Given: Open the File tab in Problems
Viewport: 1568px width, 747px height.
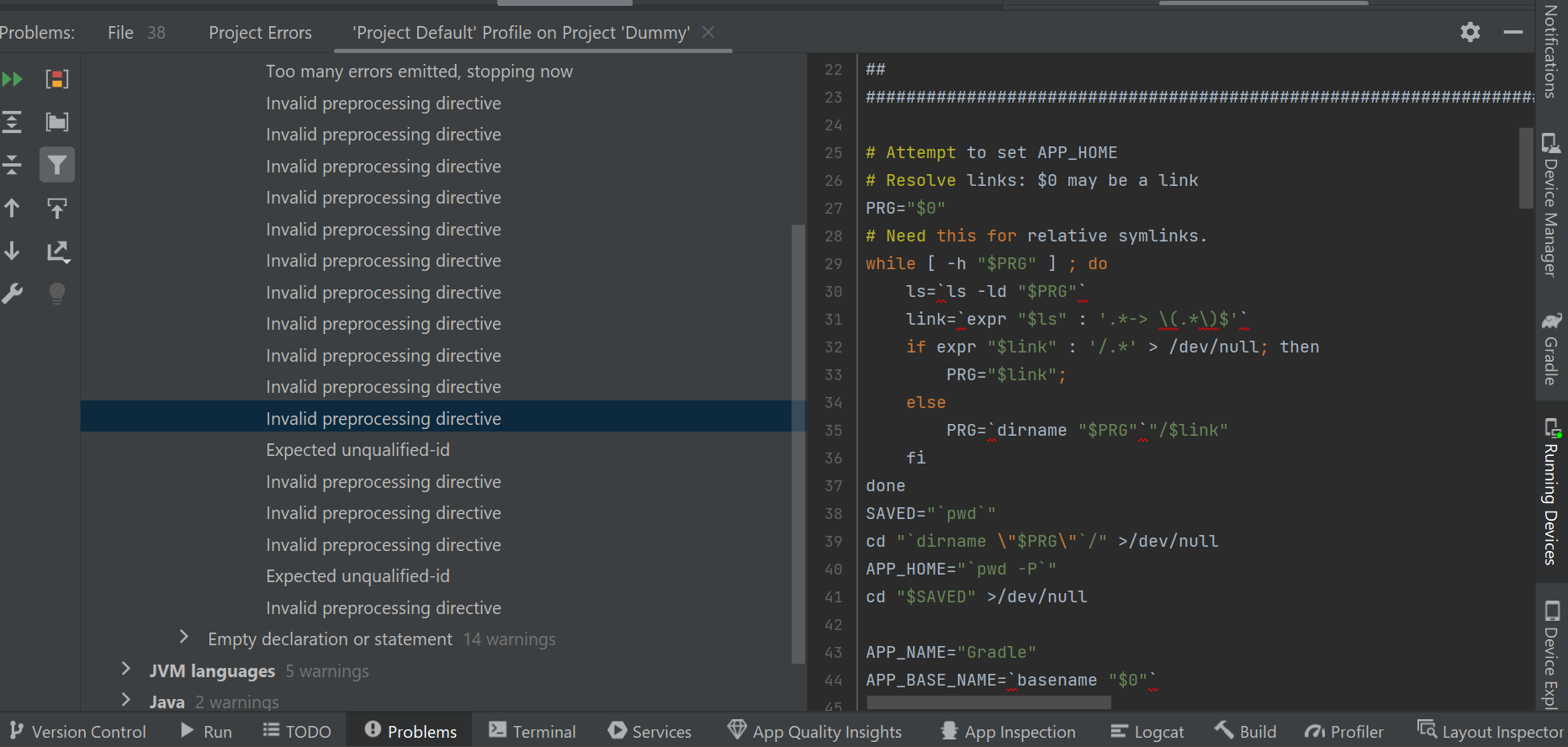Looking at the screenshot, I should (x=120, y=33).
